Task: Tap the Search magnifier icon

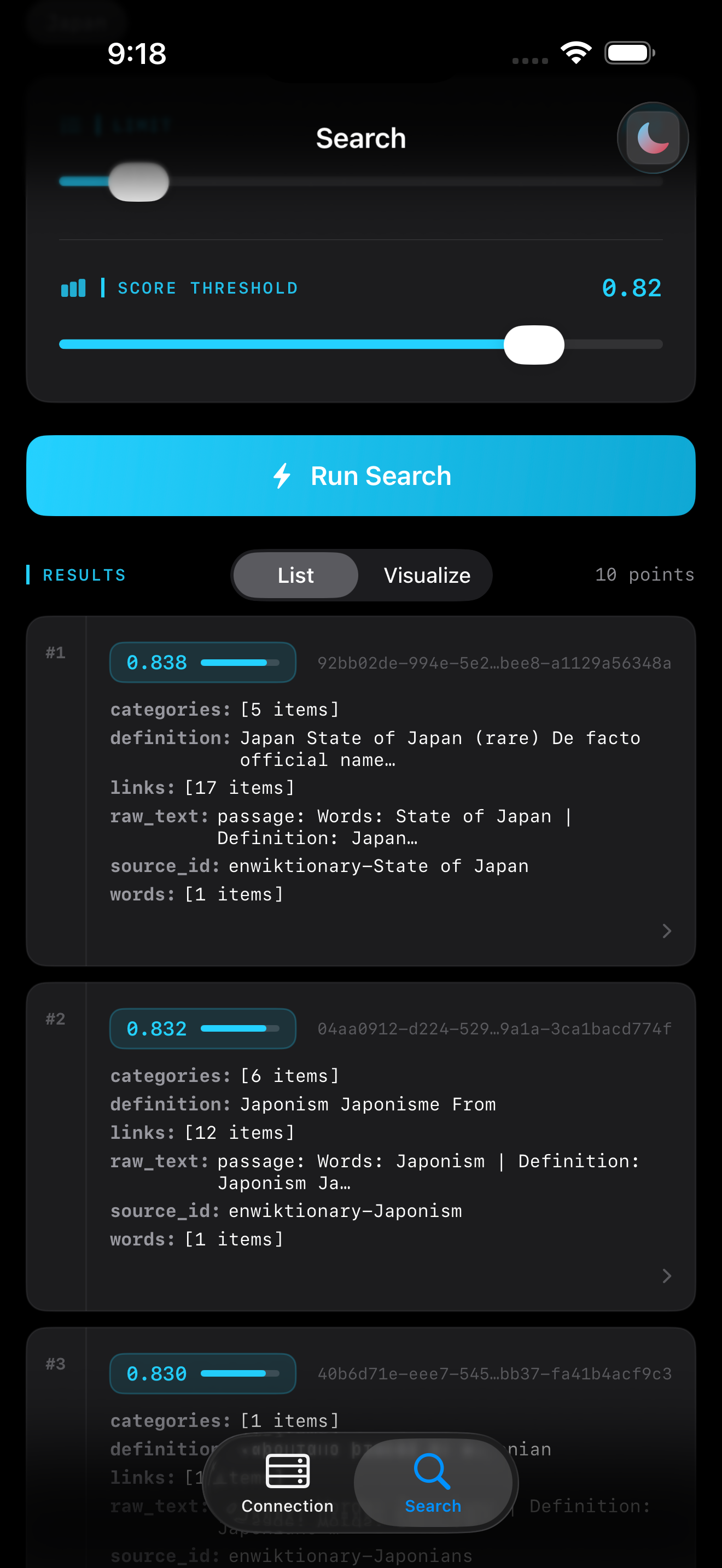Action: point(432,1471)
